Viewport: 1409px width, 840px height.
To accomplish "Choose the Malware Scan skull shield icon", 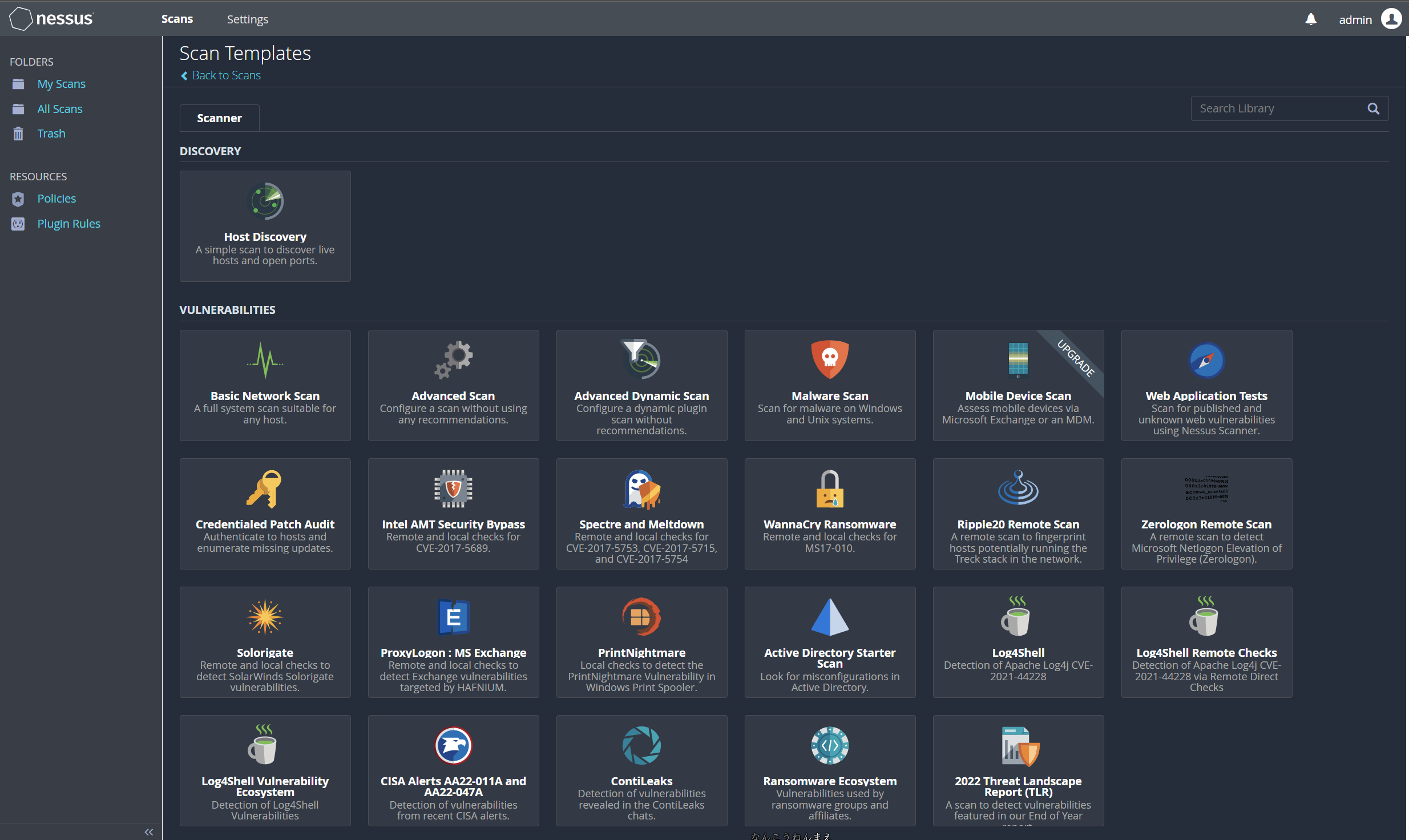I will [830, 360].
